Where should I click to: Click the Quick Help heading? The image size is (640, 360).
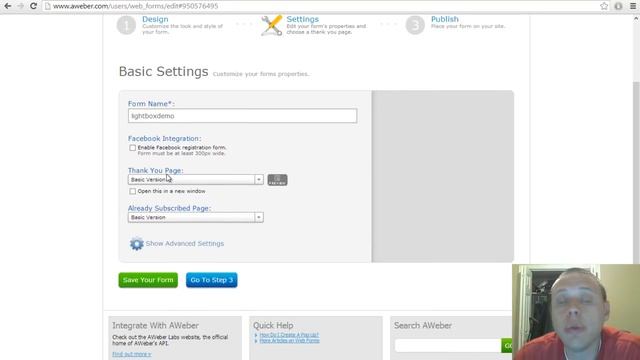[x=273, y=326]
